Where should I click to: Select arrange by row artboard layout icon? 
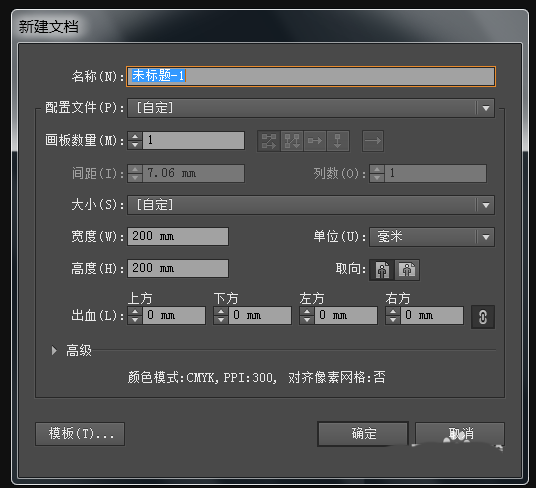pyautogui.click(x=315, y=140)
